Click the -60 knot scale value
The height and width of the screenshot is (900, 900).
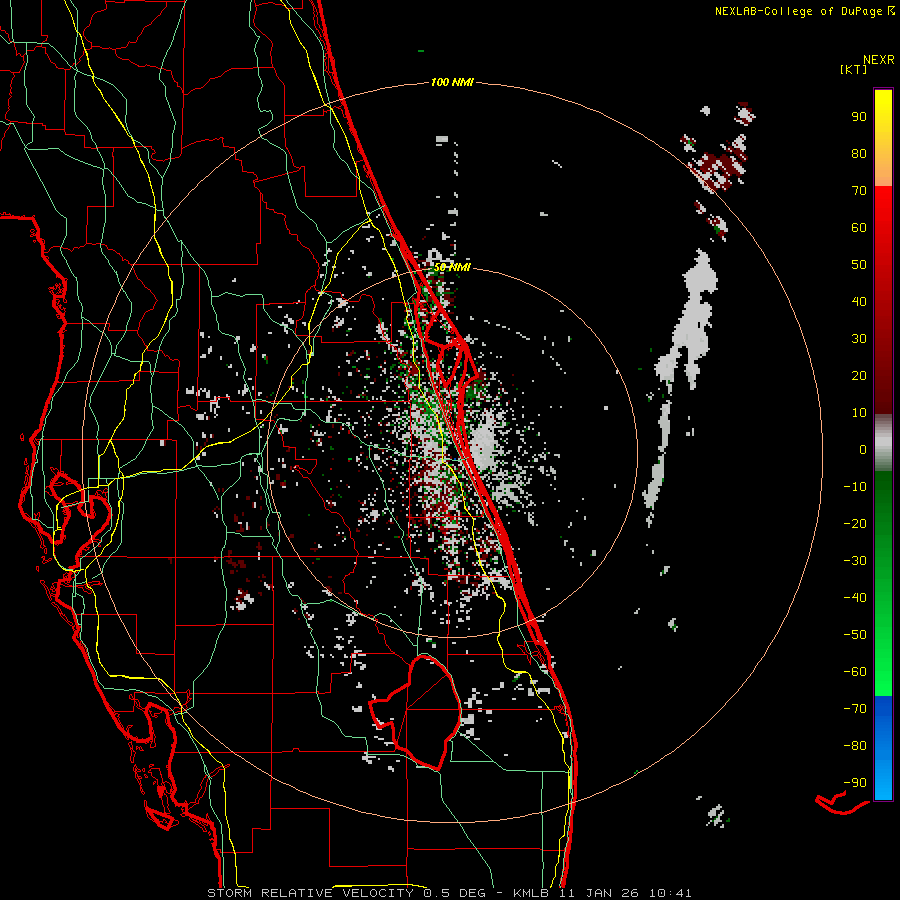[855, 672]
